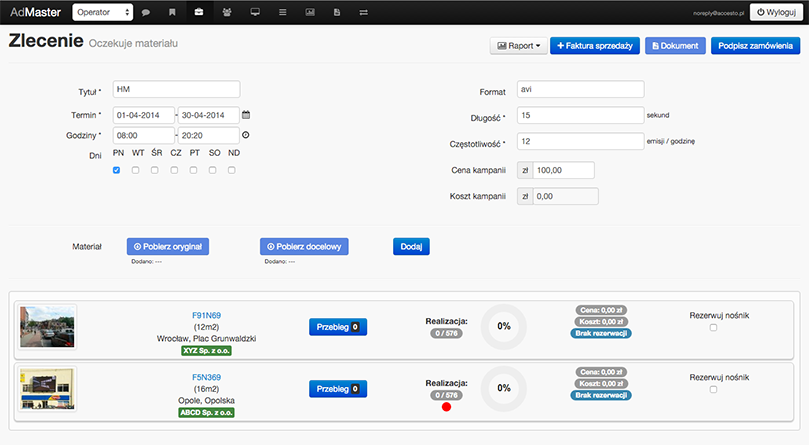Open the F91N69 carrier link

pos(206,315)
